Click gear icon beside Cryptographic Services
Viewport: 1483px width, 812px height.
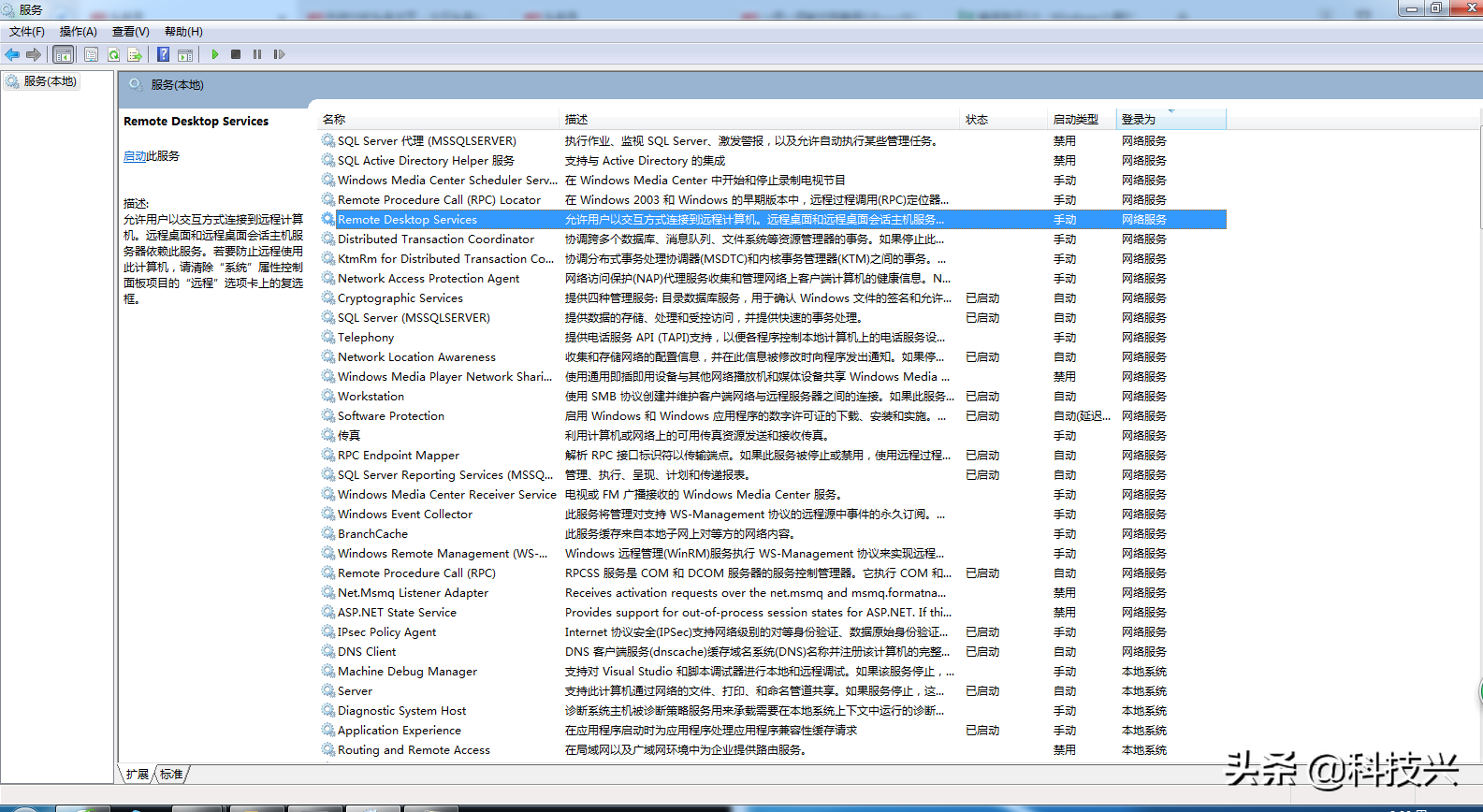328,297
